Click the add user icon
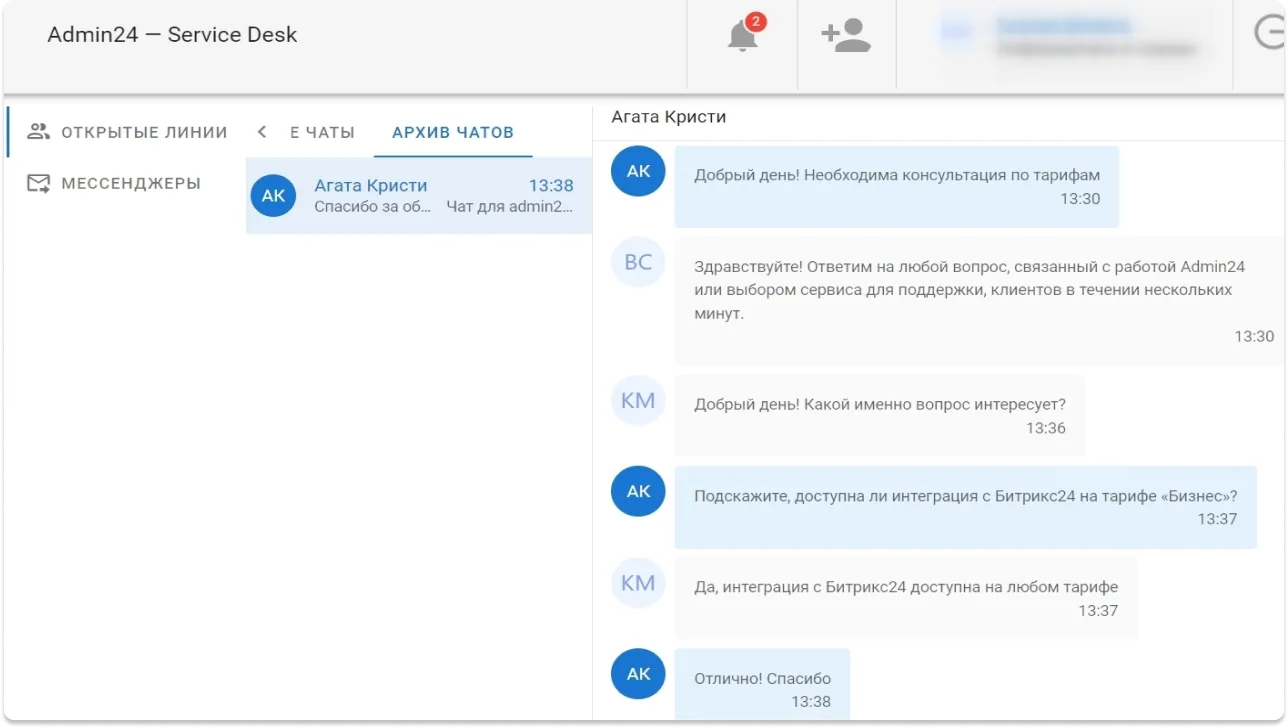 point(846,36)
